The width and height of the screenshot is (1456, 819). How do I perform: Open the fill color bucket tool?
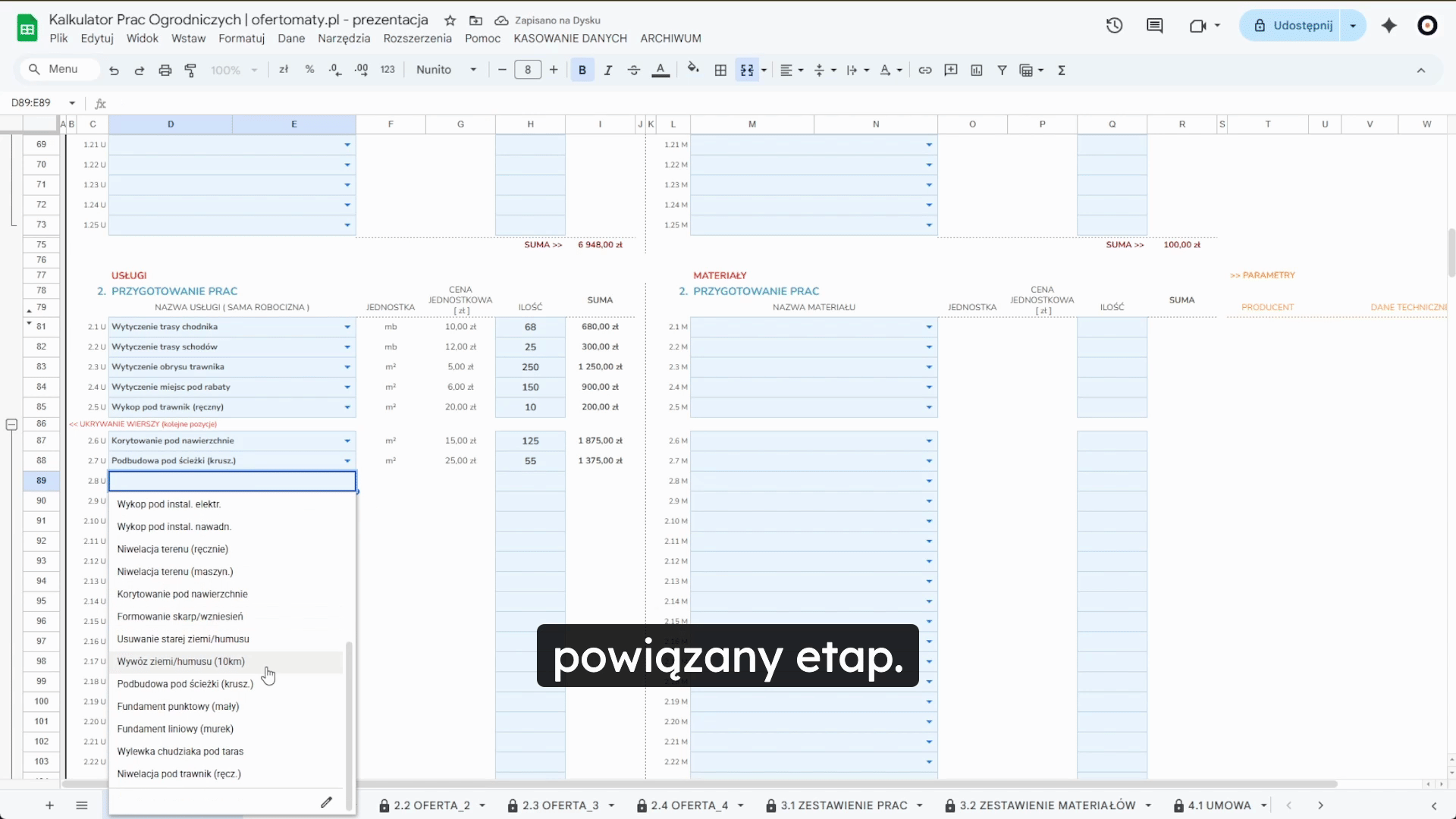click(x=692, y=69)
